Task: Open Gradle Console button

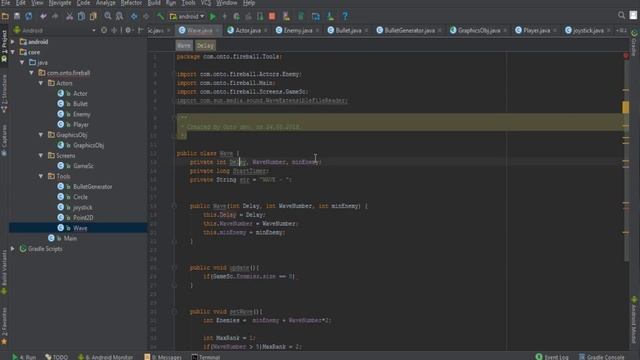Action: [601, 357]
